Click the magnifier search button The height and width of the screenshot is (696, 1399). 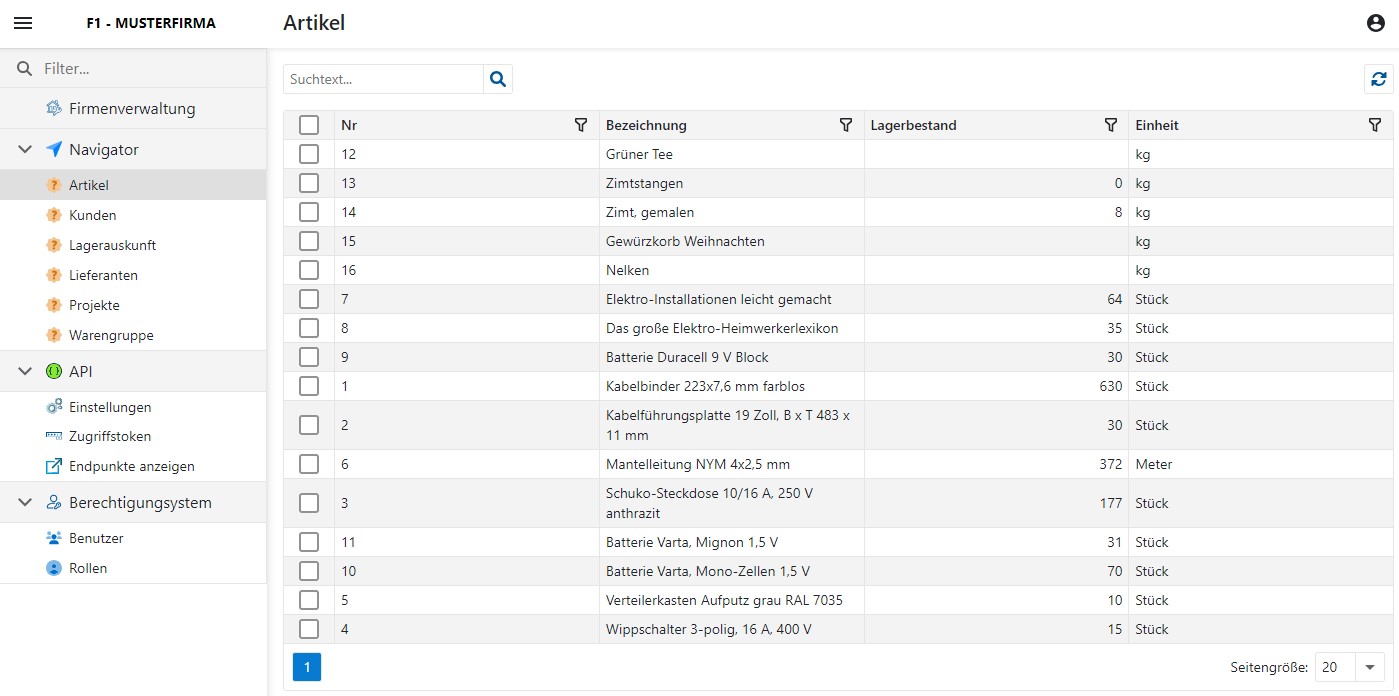click(x=498, y=79)
